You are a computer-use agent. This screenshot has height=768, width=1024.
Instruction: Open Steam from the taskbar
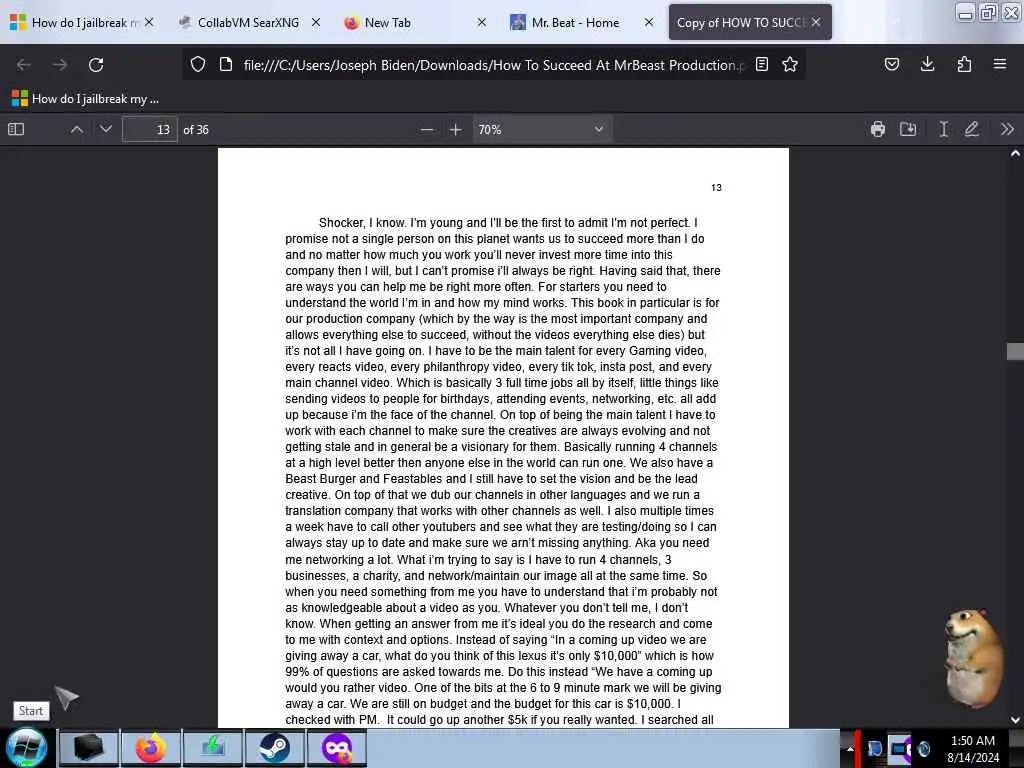[274, 748]
